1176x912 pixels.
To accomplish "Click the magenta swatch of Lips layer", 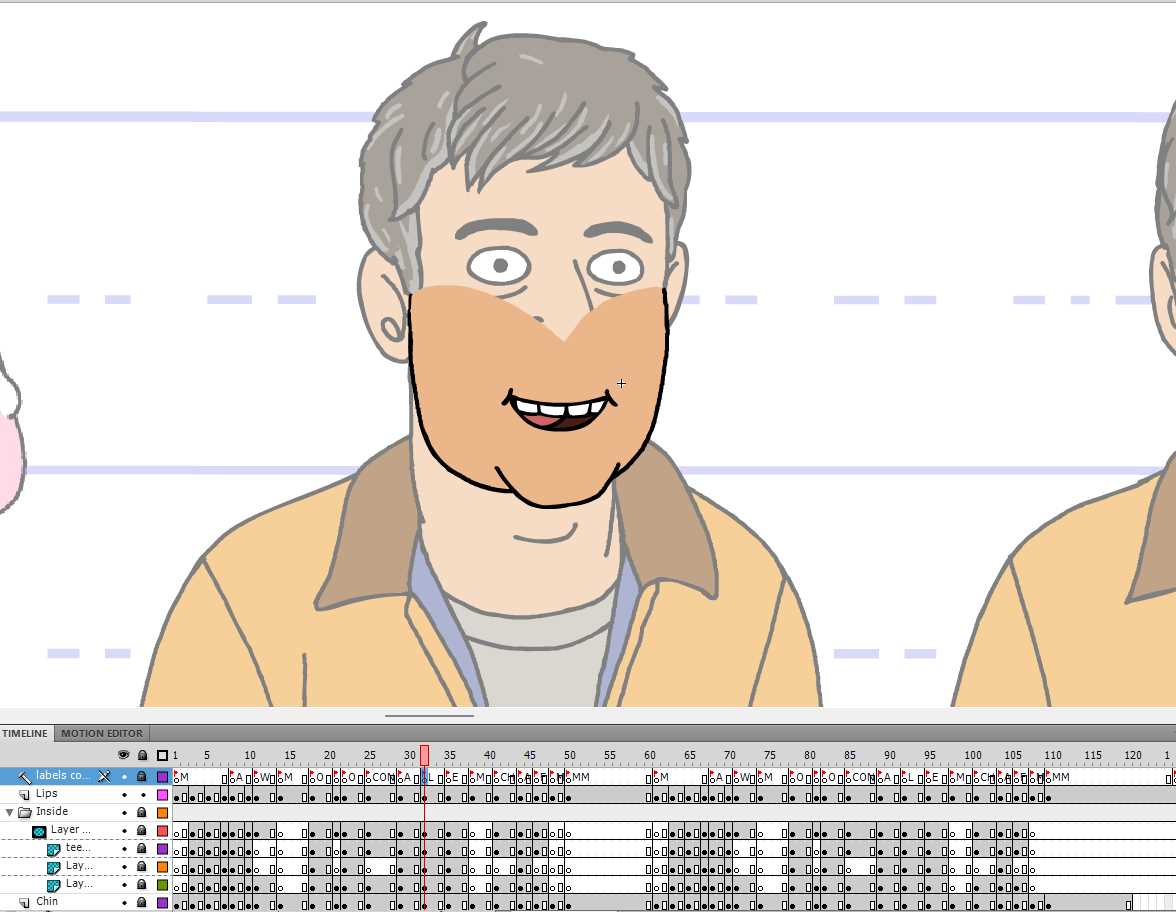I will pyautogui.click(x=162, y=794).
